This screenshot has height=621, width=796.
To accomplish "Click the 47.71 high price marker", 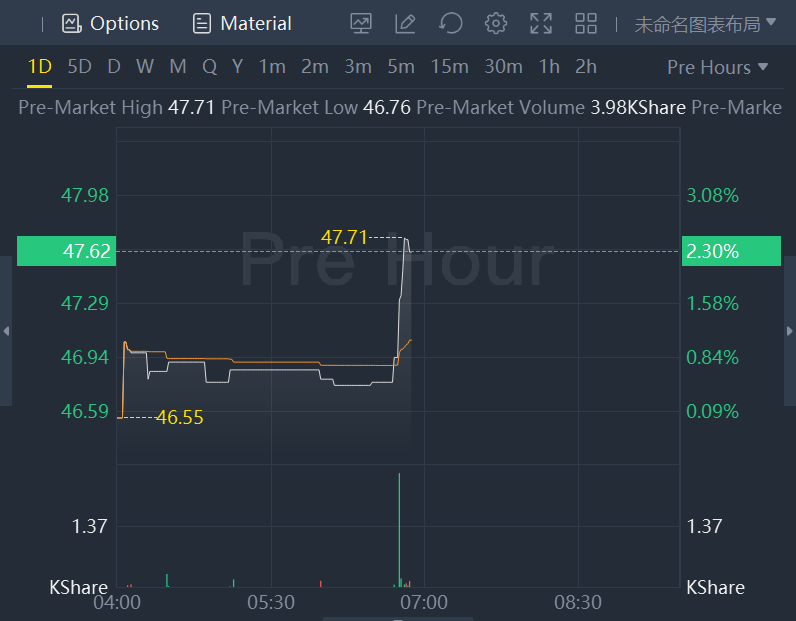I will click(x=344, y=238).
